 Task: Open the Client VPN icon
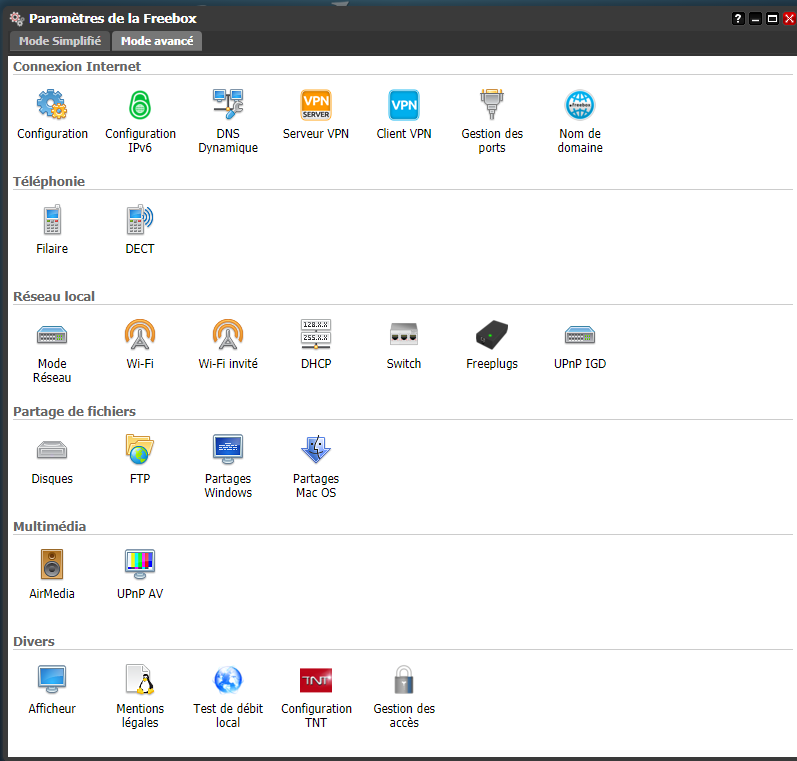404,105
